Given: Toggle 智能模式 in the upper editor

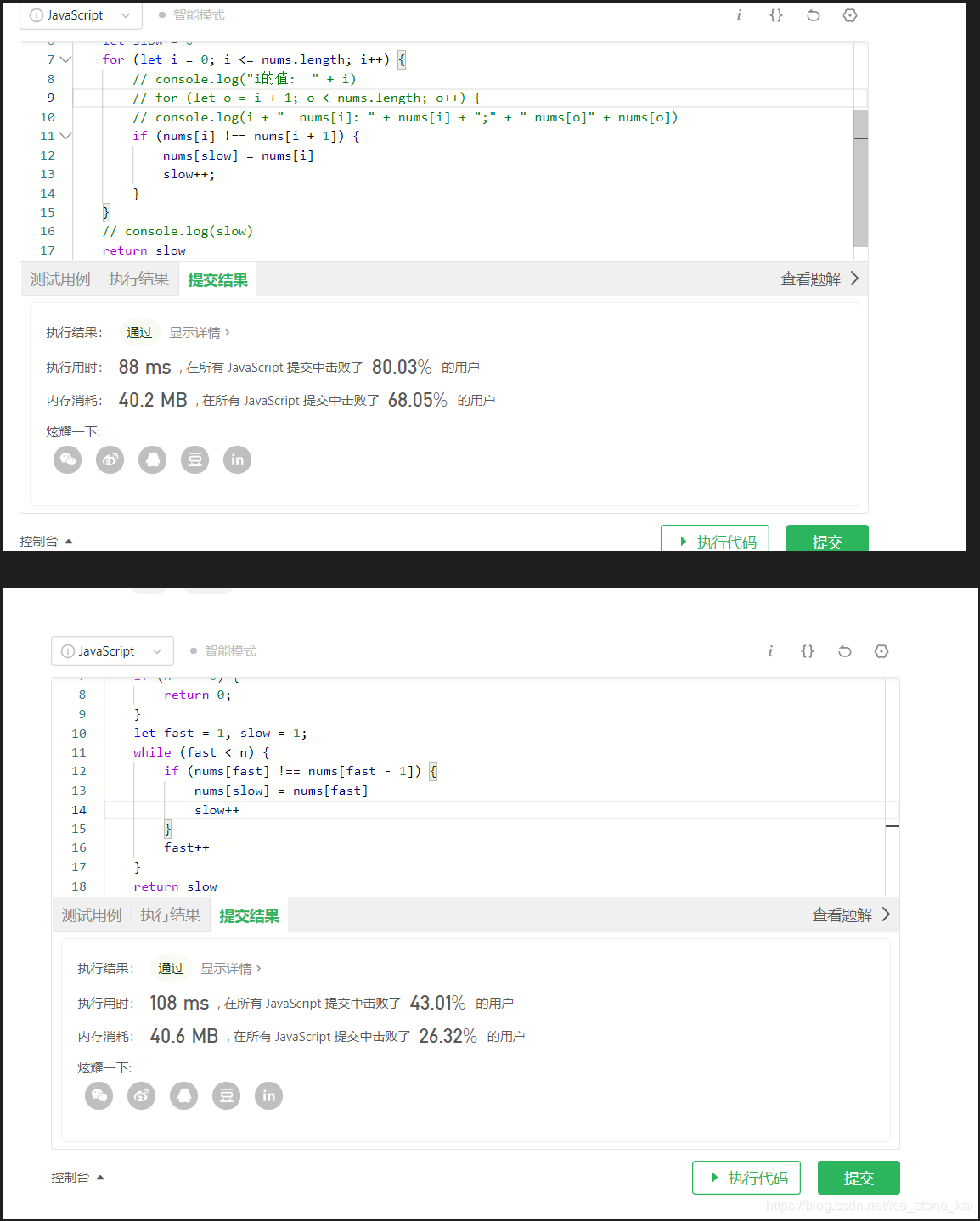Looking at the screenshot, I should pyautogui.click(x=192, y=15).
